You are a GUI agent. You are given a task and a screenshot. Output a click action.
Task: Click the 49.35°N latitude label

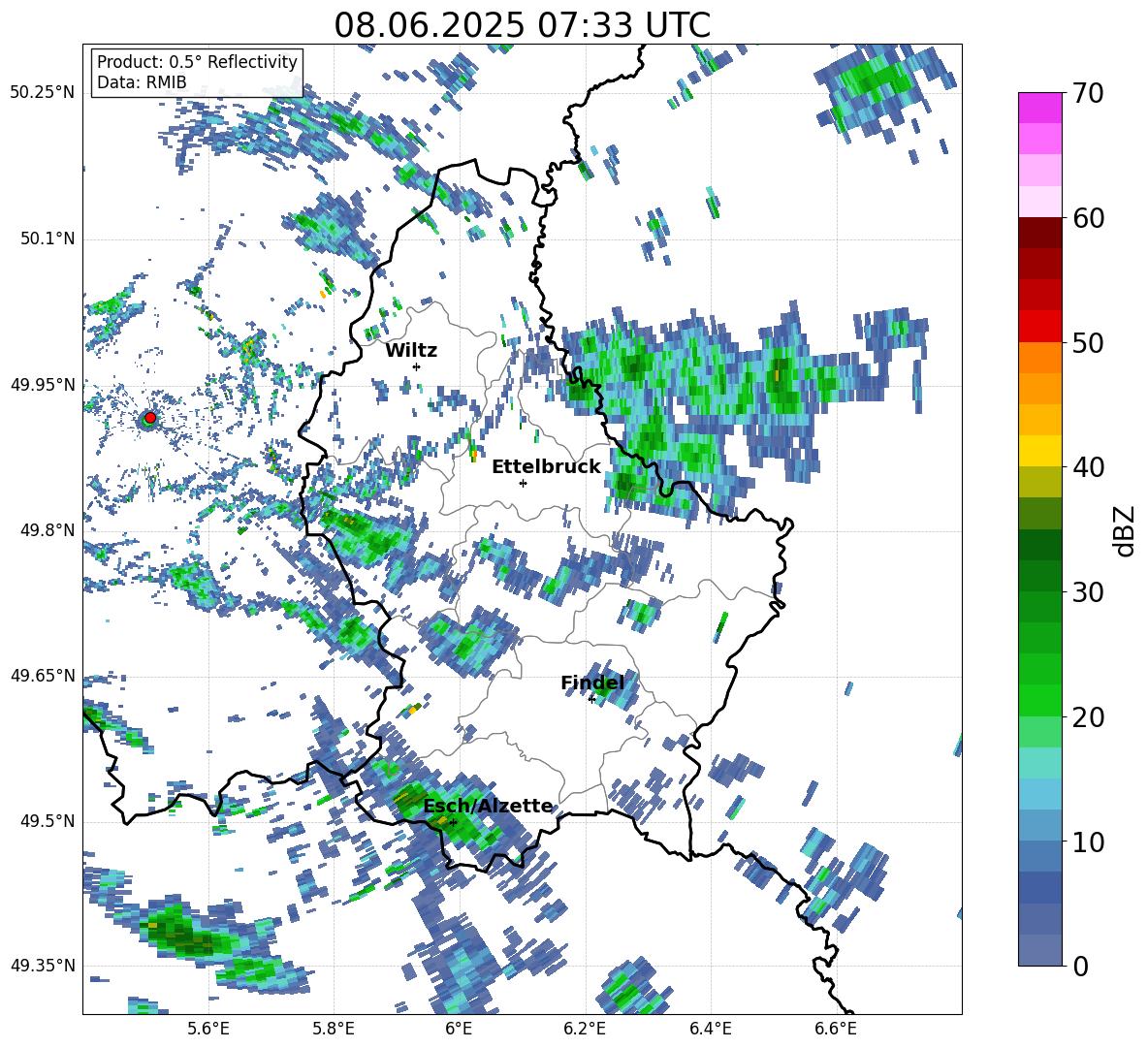pyautogui.click(x=43, y=966)
